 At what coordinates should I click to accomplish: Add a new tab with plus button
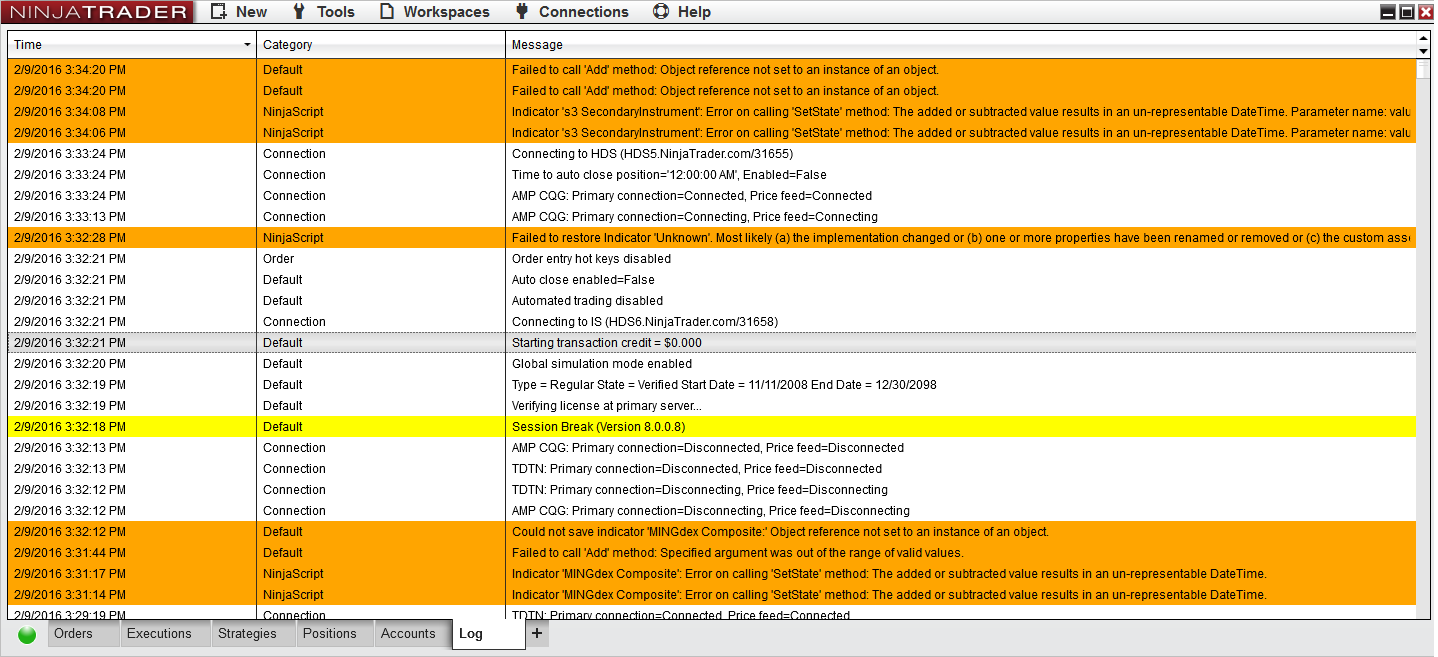[x=537, y=633]
